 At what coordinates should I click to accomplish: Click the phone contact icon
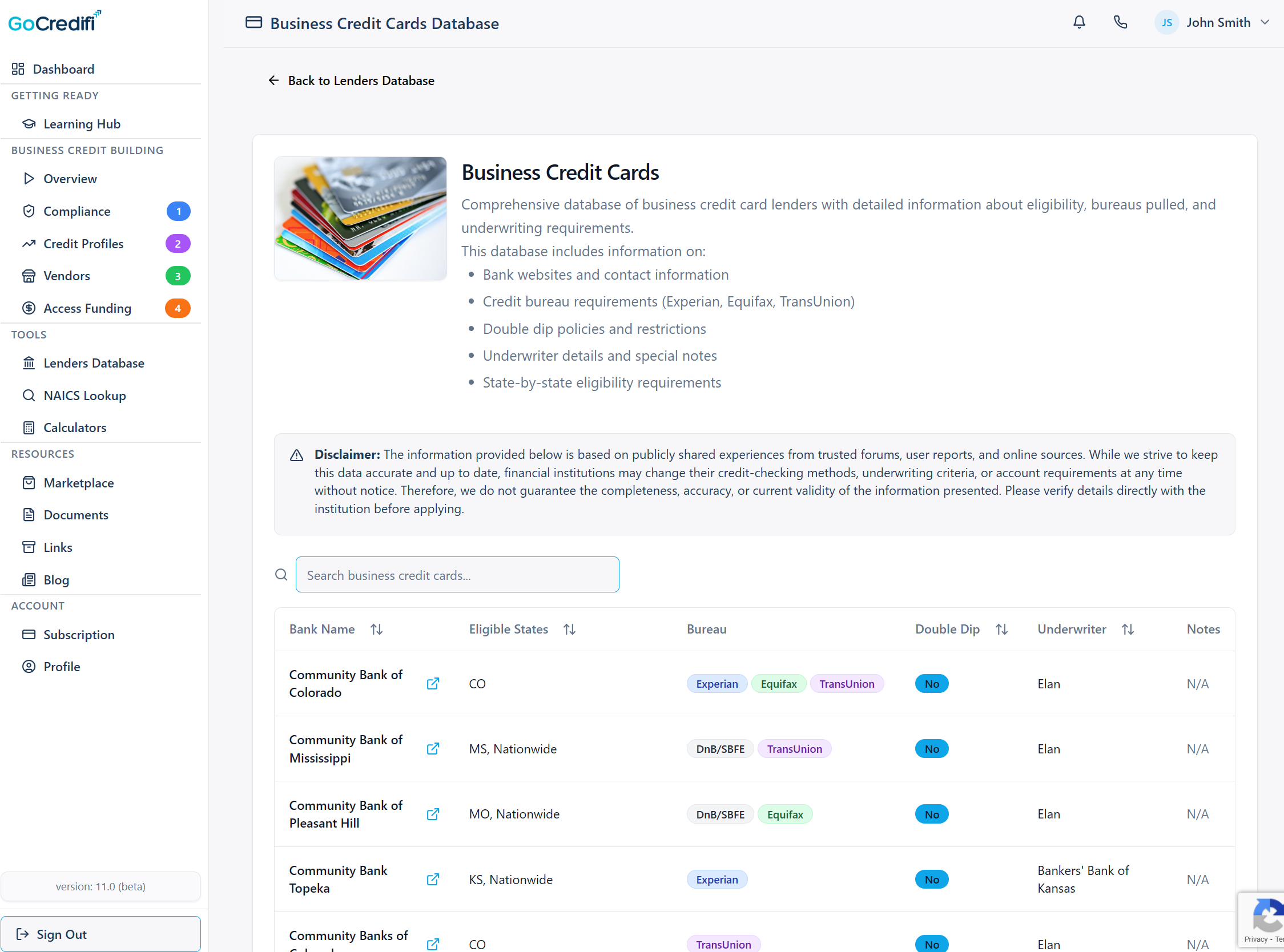click(1120, 22)
